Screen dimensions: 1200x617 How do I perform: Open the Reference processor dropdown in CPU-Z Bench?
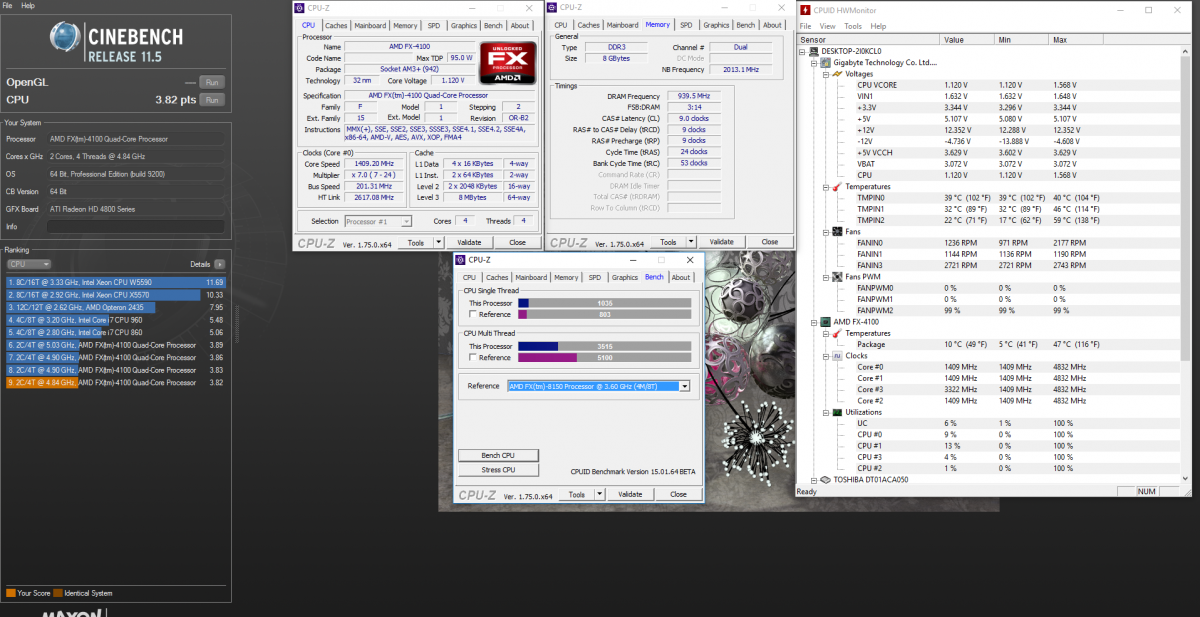point(685,386)
